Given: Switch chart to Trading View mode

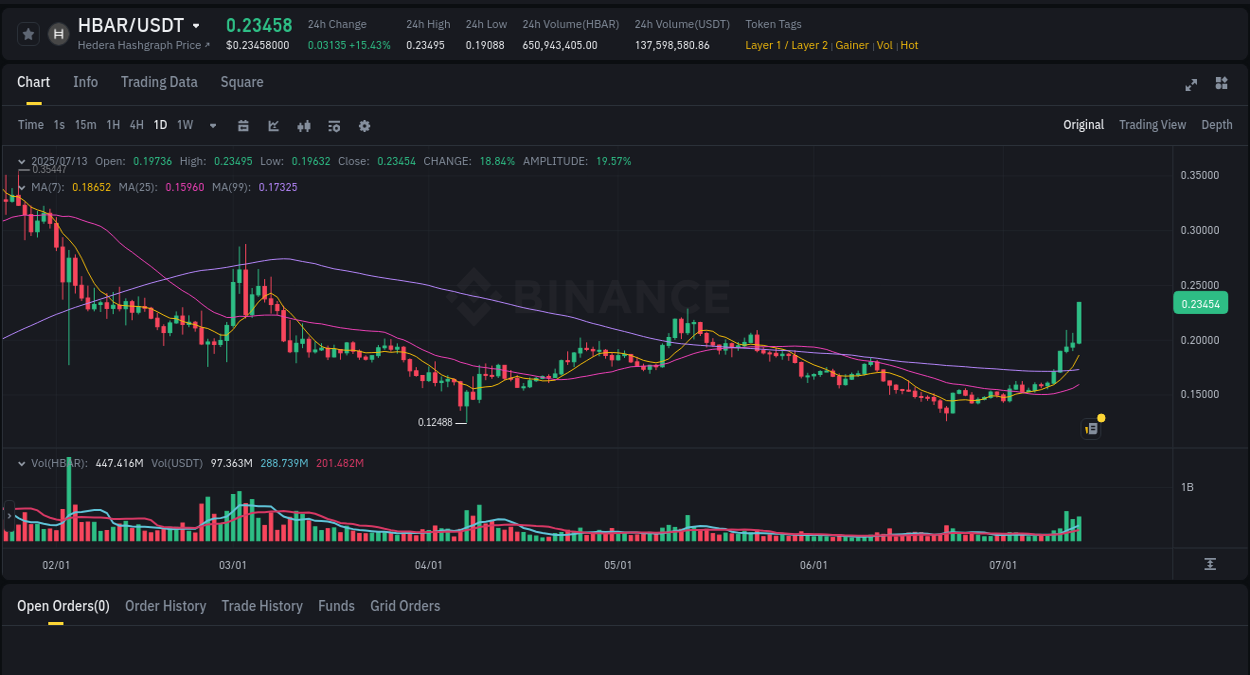Looking at the screenshot, I should pyautogui.click(x=1152, y=125).
